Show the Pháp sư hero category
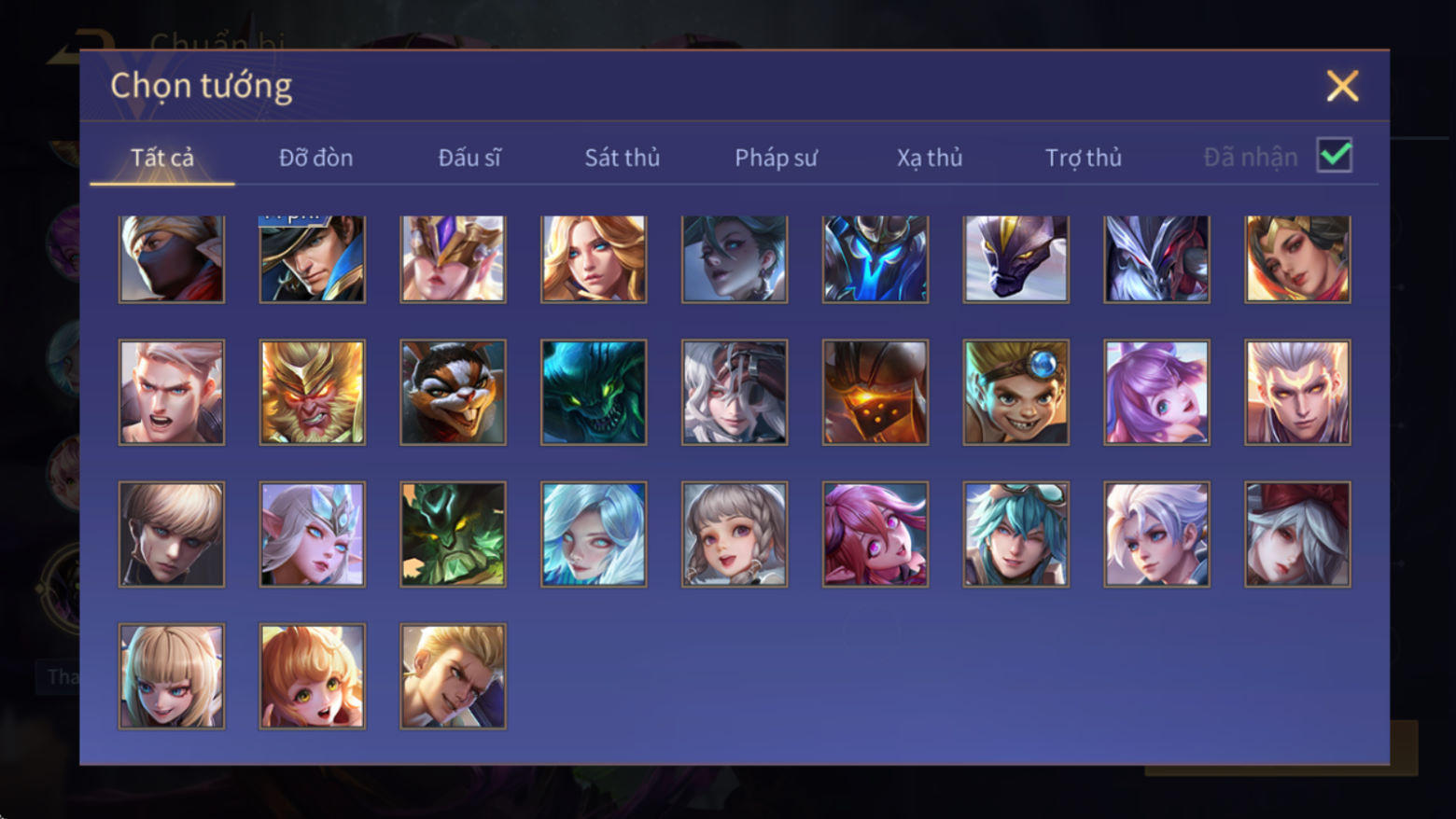Viewport: 1456px width, 819px height. [776, 158]
